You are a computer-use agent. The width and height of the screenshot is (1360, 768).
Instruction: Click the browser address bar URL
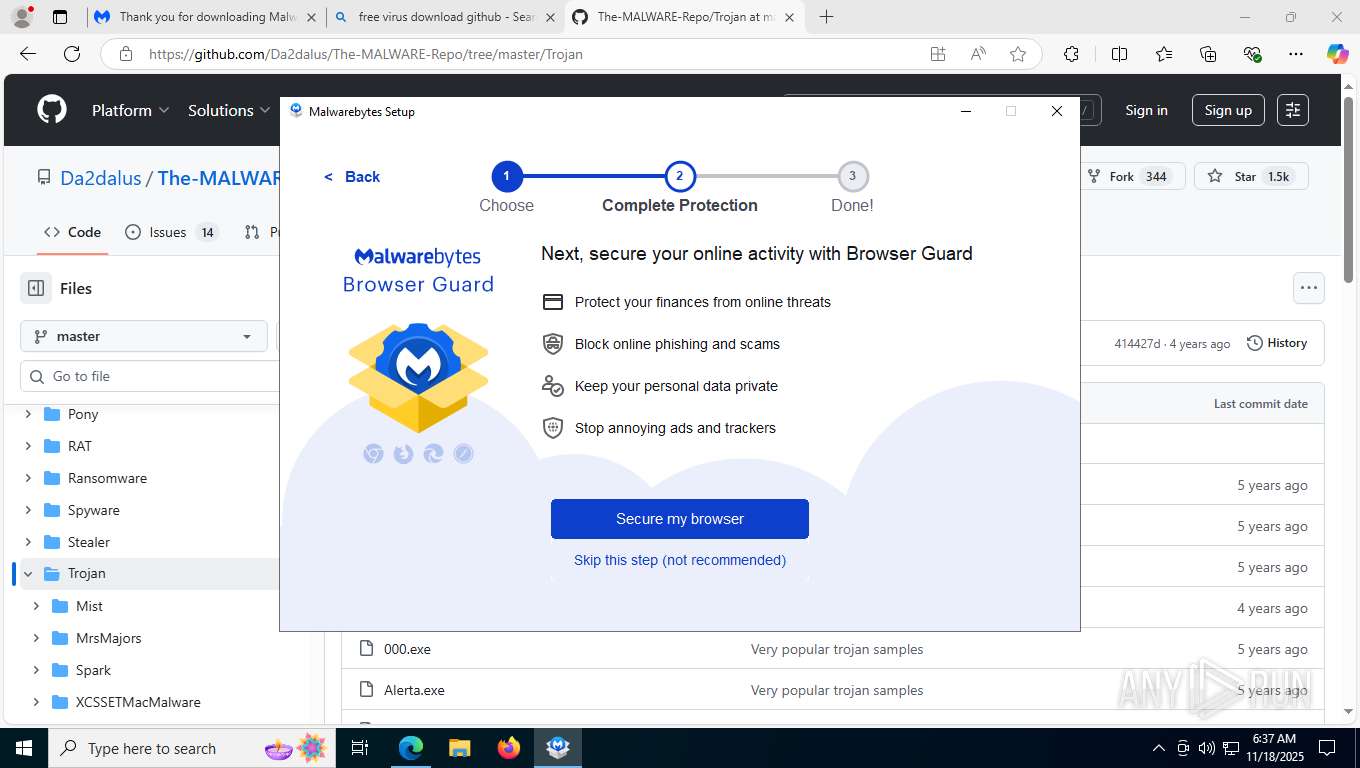(366, 54)
